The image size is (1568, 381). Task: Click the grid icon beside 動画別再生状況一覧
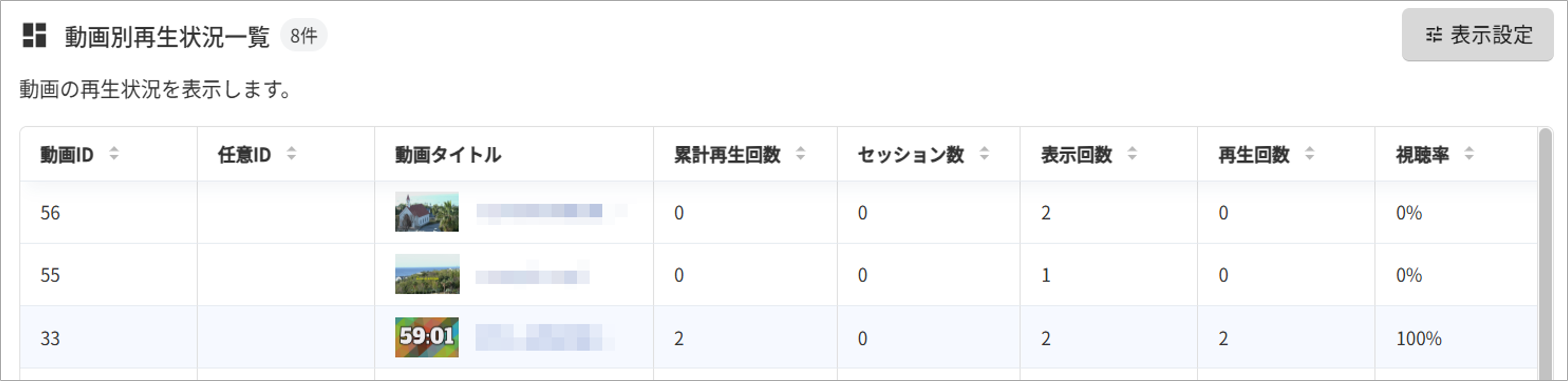click(34, 35)
